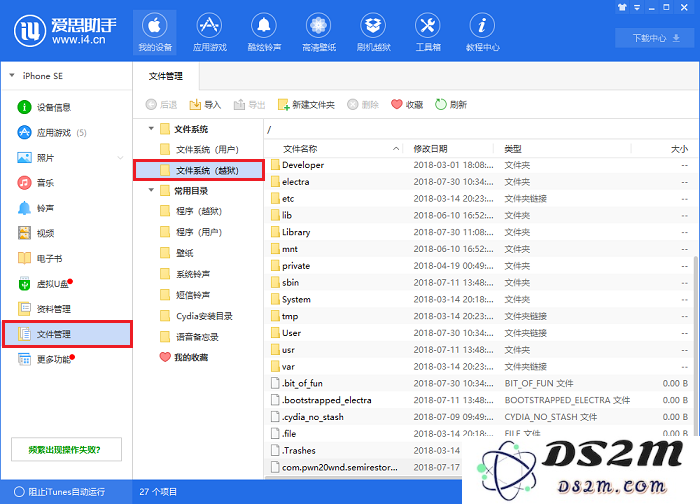Select 文件管理 file management in sidebar
This screenshot has height=504, width=700.
pos(67,334)
